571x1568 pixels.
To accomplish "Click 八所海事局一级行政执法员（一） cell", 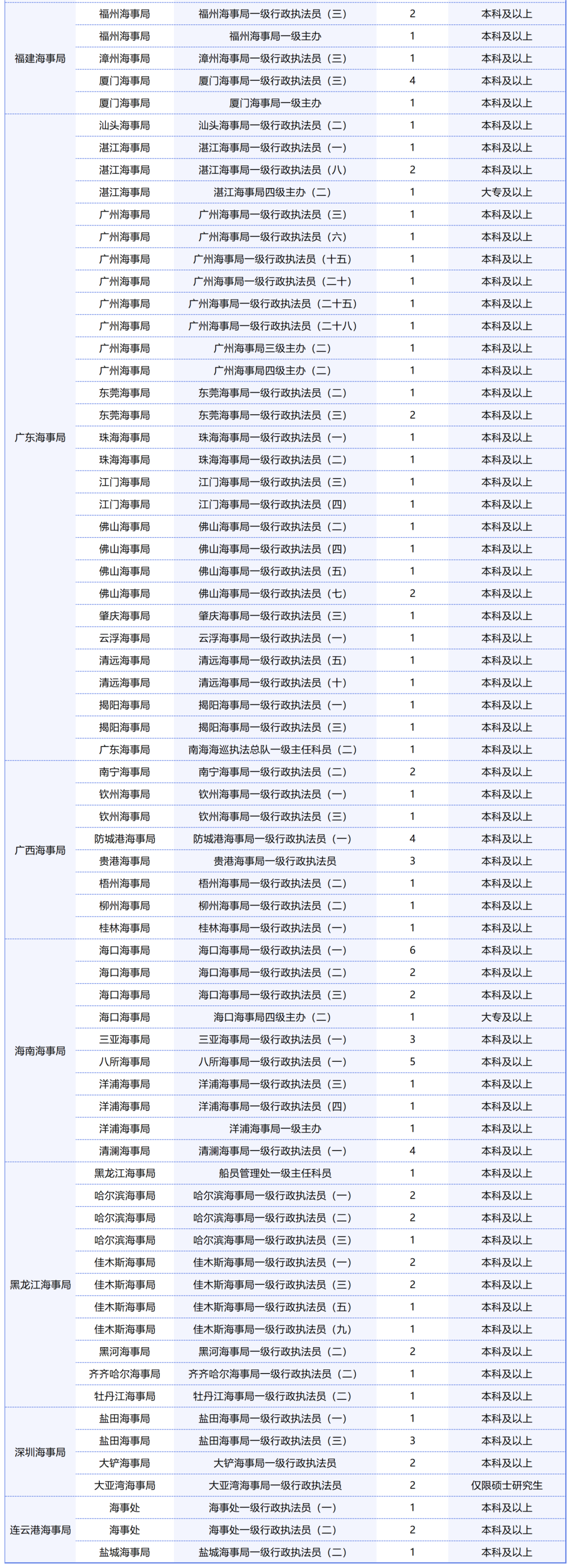I will tap(275, 1061).
